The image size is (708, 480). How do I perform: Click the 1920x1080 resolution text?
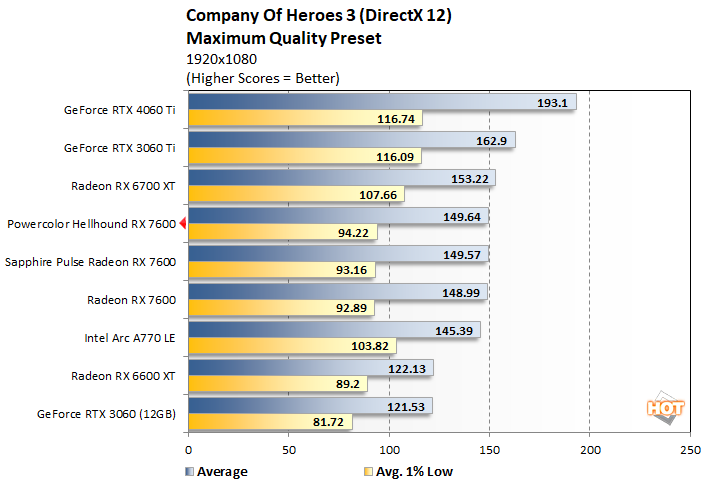[x=221, y=59]
